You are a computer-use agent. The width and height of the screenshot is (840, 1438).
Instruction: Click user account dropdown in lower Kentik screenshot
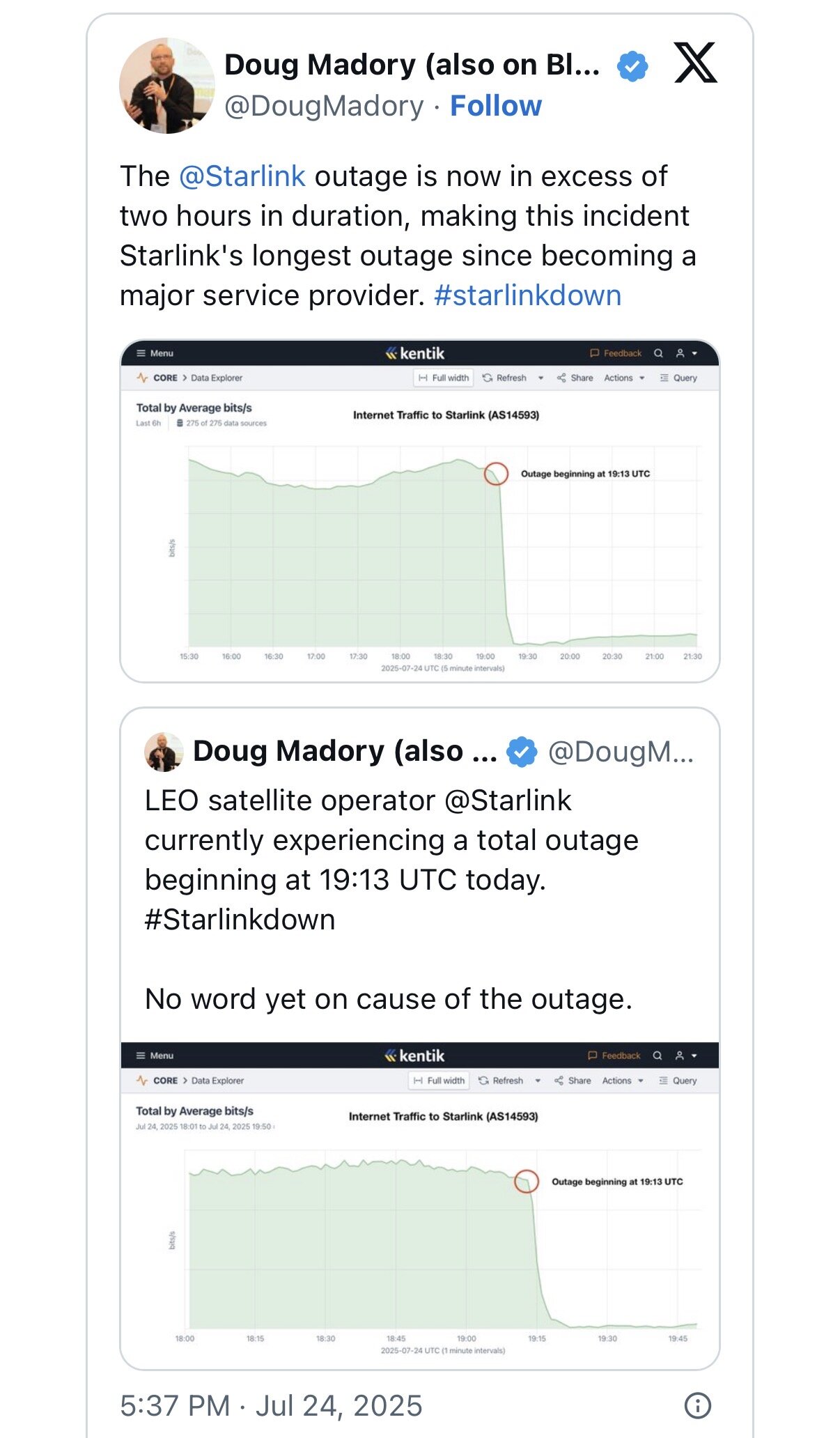685,1056
